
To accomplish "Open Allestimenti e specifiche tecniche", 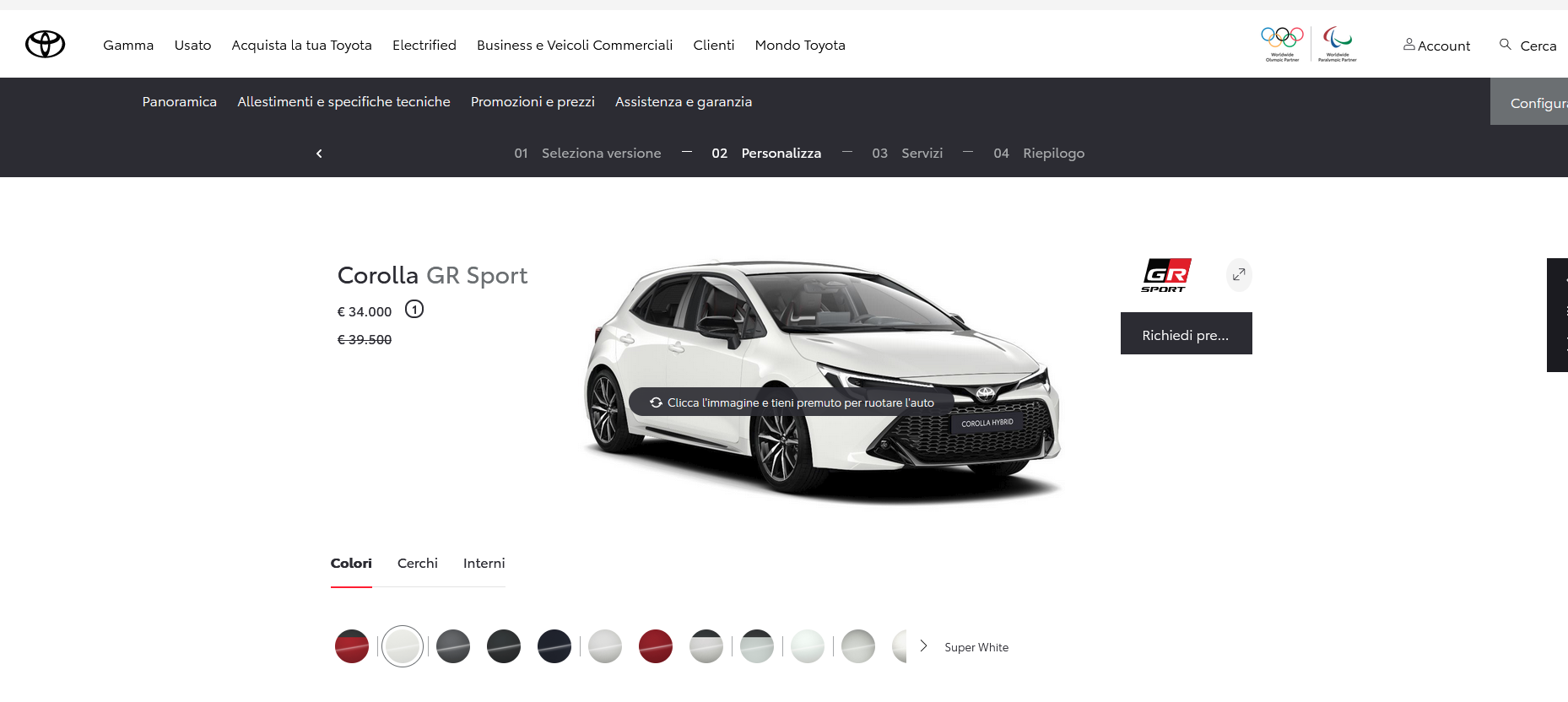I will pos(343,102).
